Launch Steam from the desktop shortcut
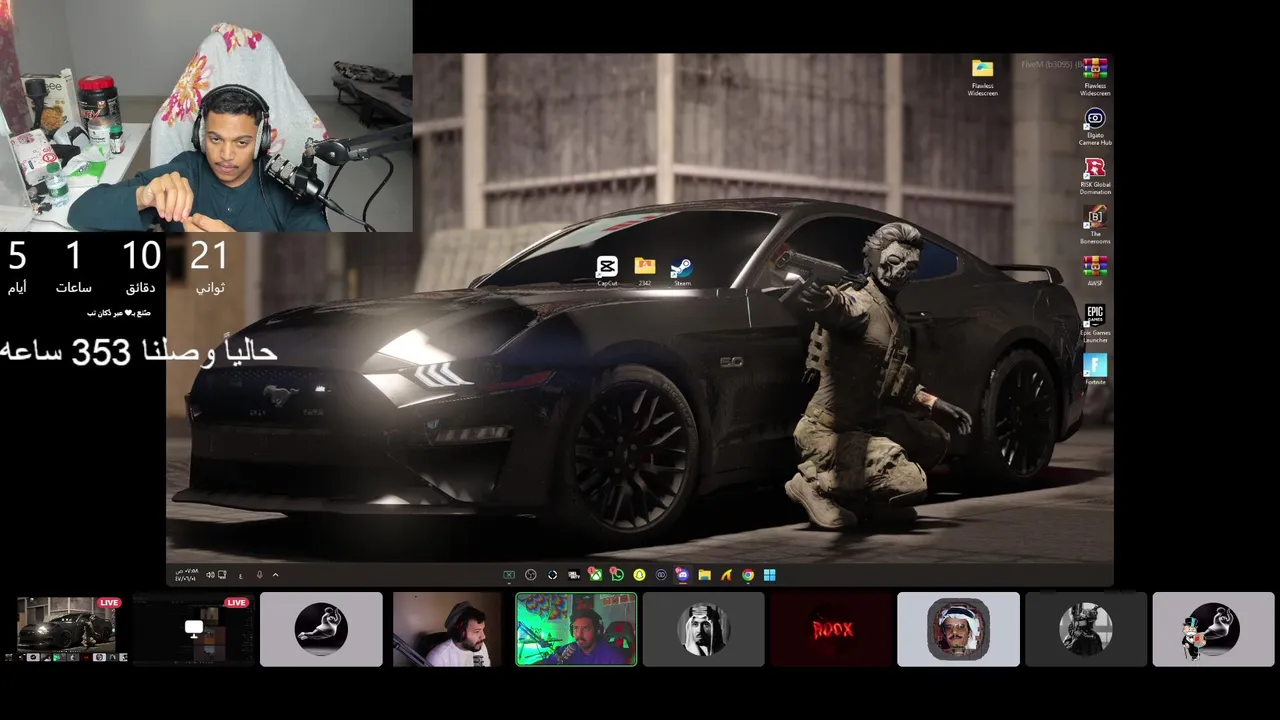 [681, 270]
